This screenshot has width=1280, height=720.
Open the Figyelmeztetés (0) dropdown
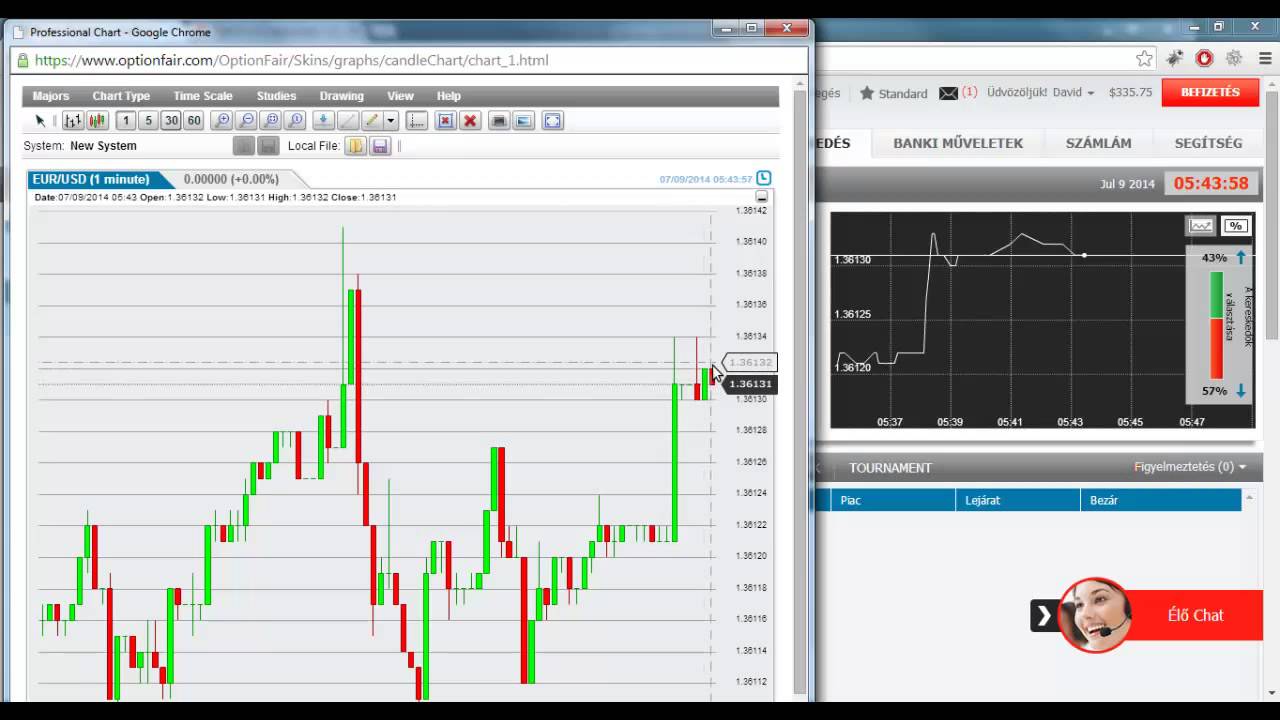point(1190,467)
